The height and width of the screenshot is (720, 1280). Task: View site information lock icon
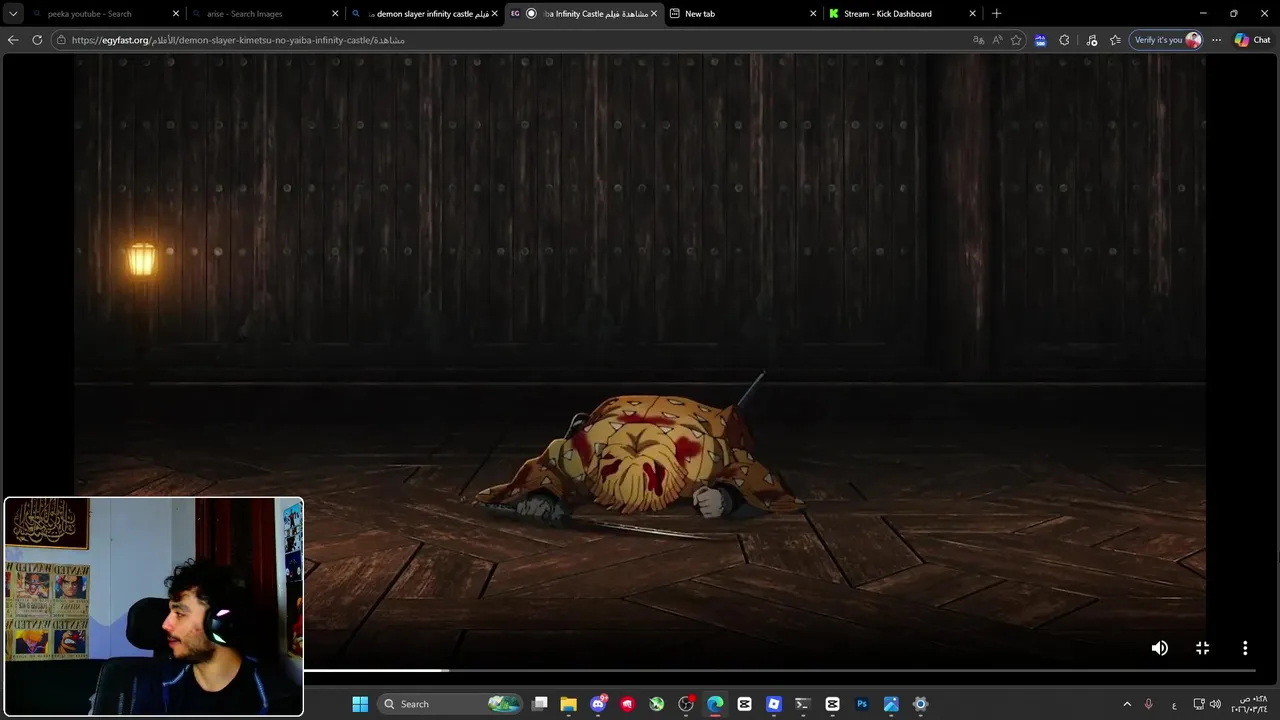click(61, 40)
